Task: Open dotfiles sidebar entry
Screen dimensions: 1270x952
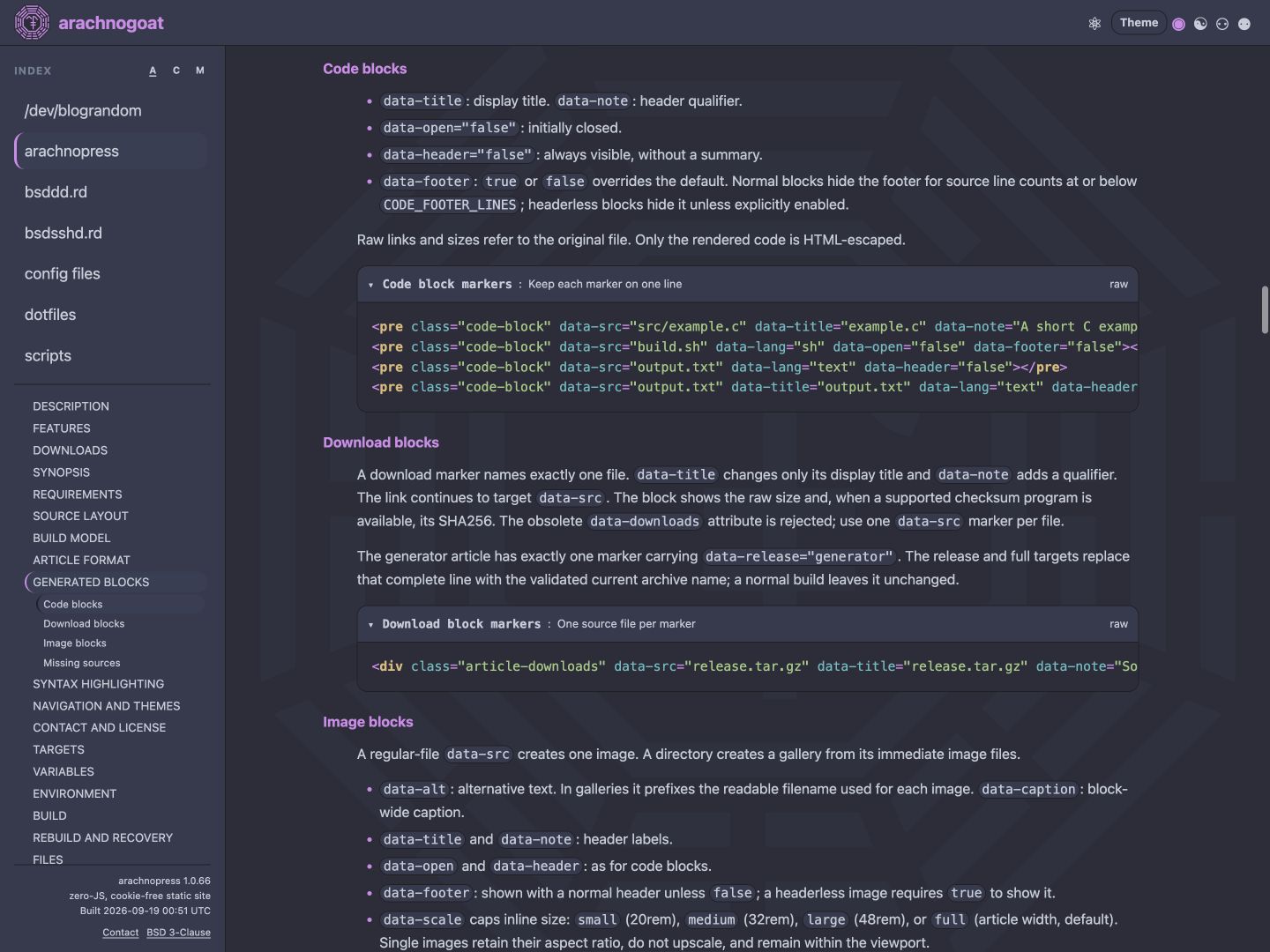Action: coord(111,315)
